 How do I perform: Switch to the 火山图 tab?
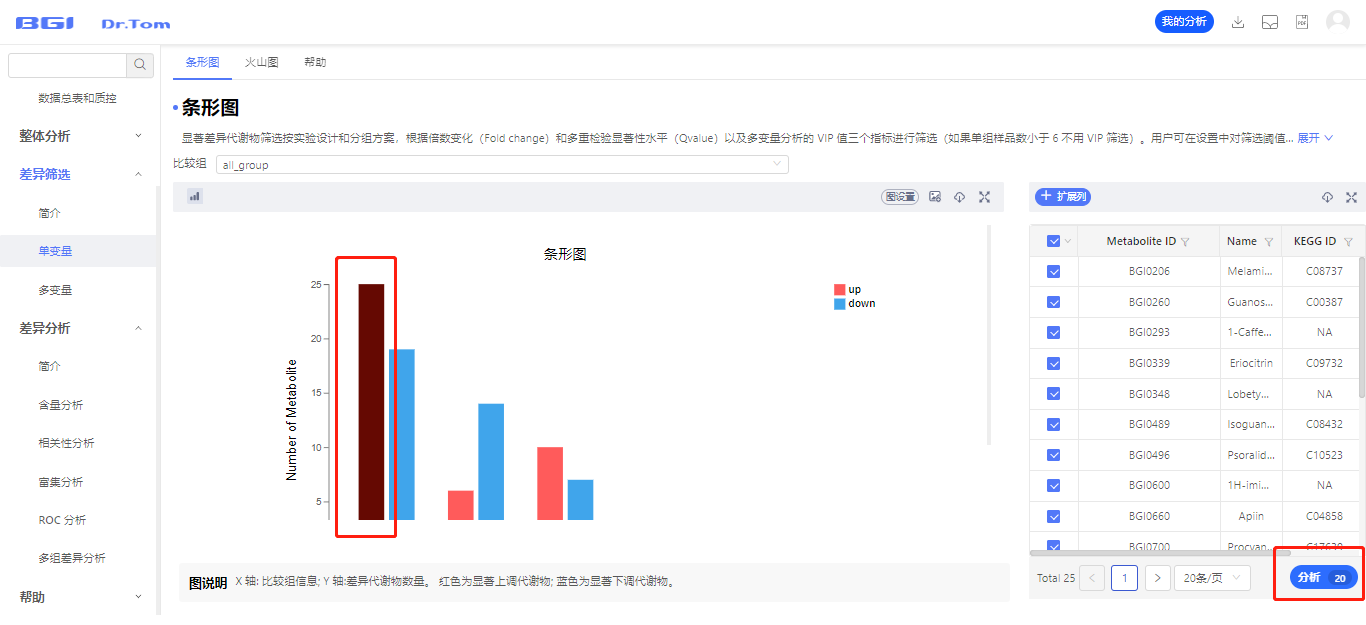261,62
